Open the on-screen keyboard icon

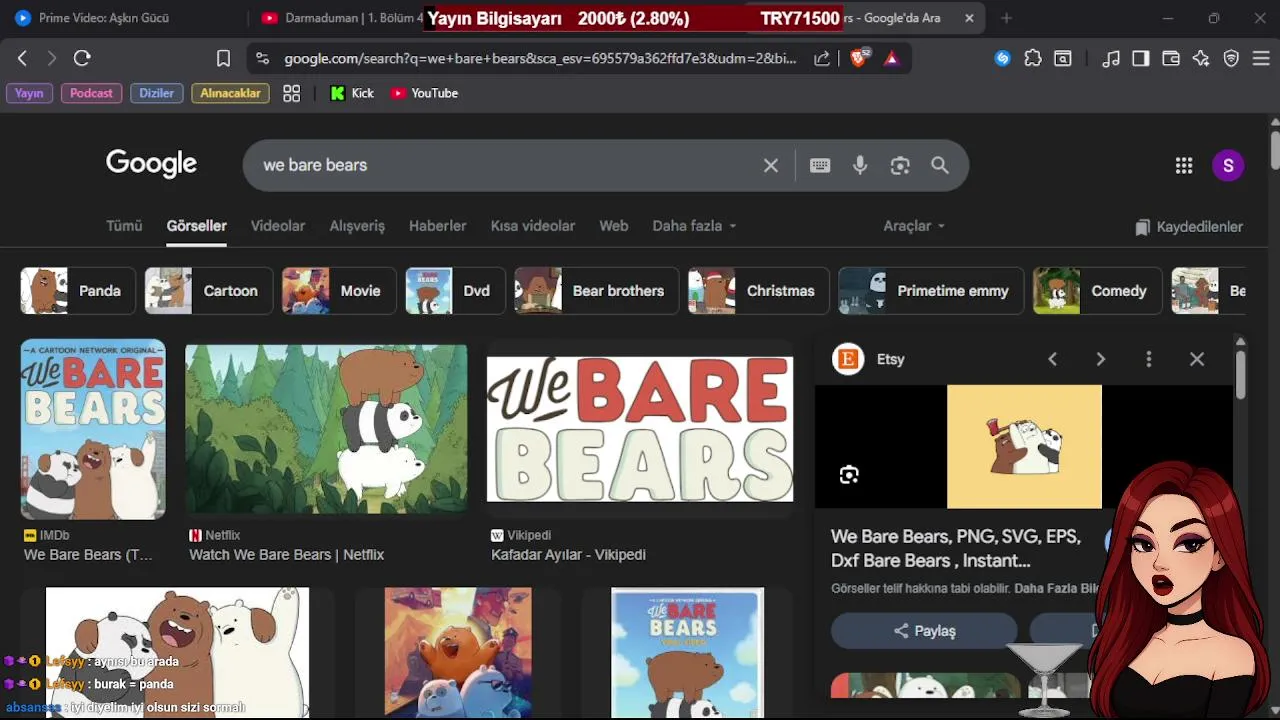(x=820, y=166)
